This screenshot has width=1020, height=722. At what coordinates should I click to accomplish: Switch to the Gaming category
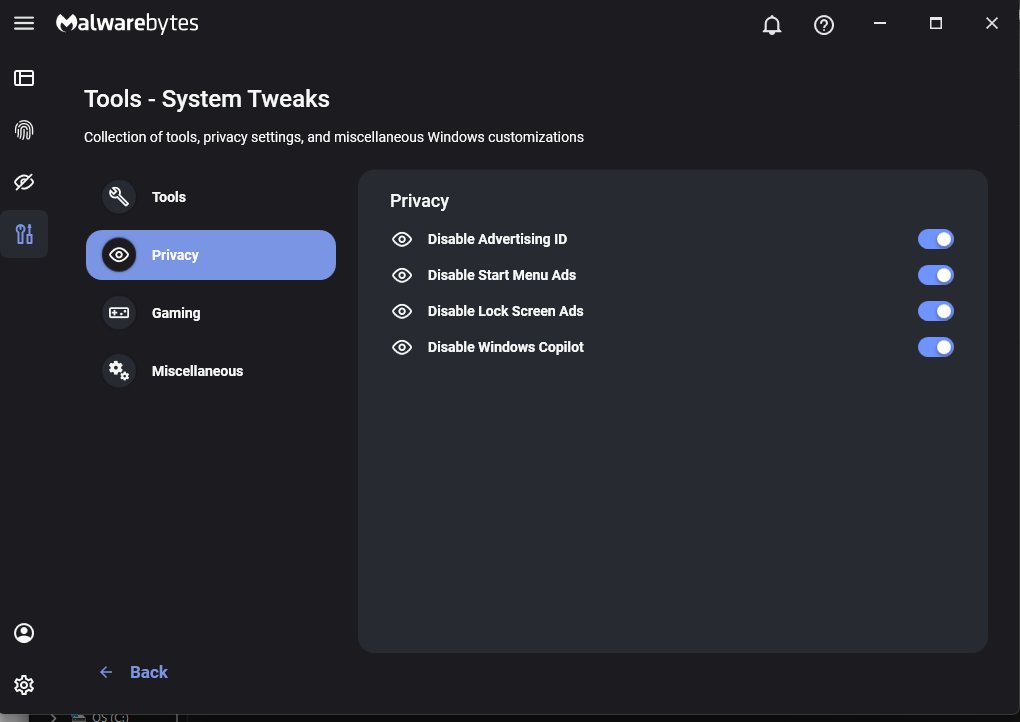(x=211, y=313)
